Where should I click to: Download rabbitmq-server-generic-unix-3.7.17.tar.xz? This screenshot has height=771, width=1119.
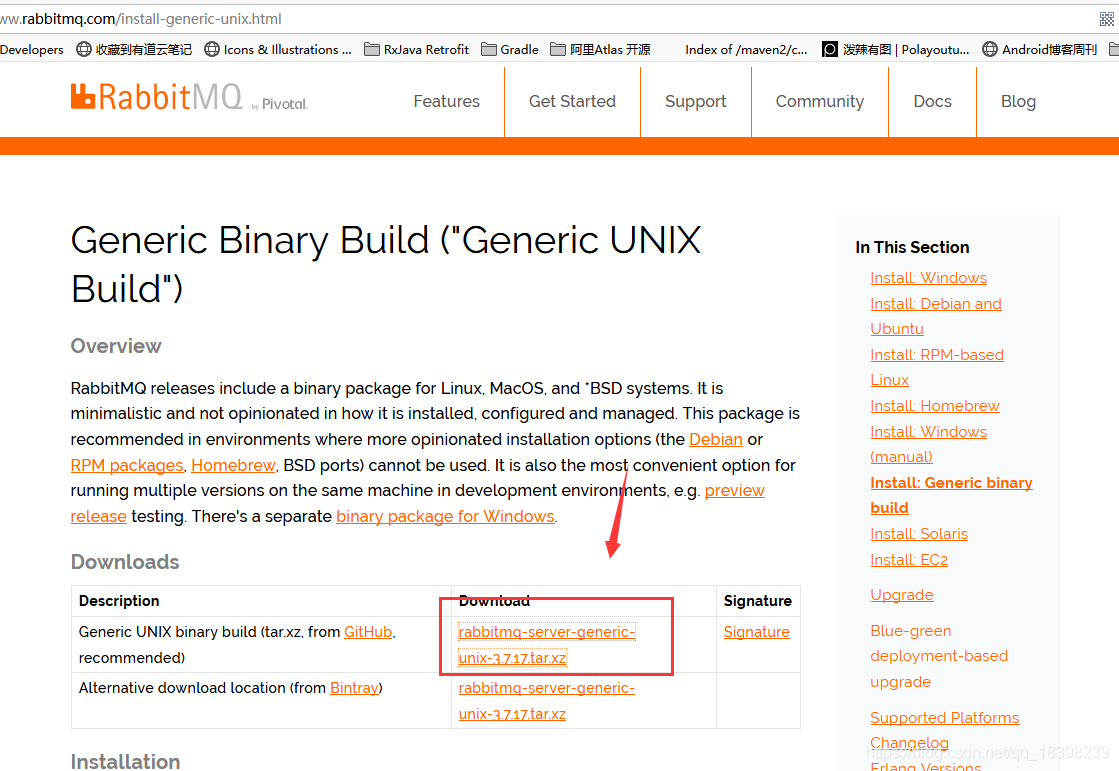(x=546, y=644)
